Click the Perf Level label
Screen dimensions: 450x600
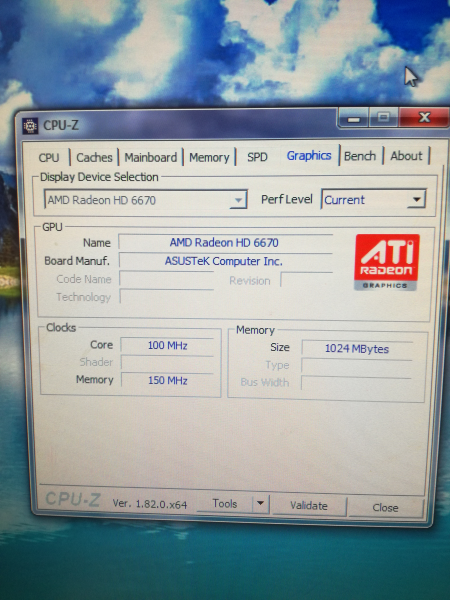287,199
